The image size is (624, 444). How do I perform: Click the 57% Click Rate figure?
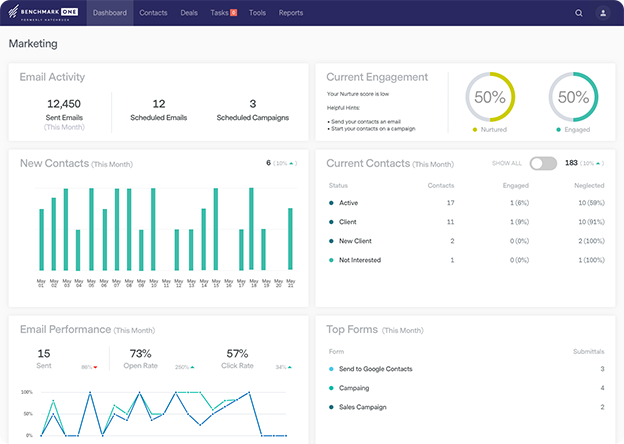click(x=237, y=353)
